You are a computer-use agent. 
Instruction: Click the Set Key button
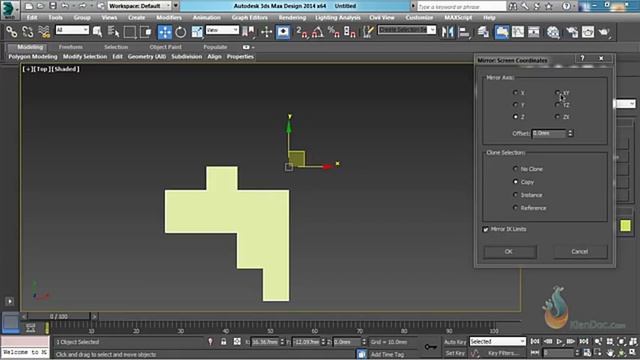coord(455,353)
